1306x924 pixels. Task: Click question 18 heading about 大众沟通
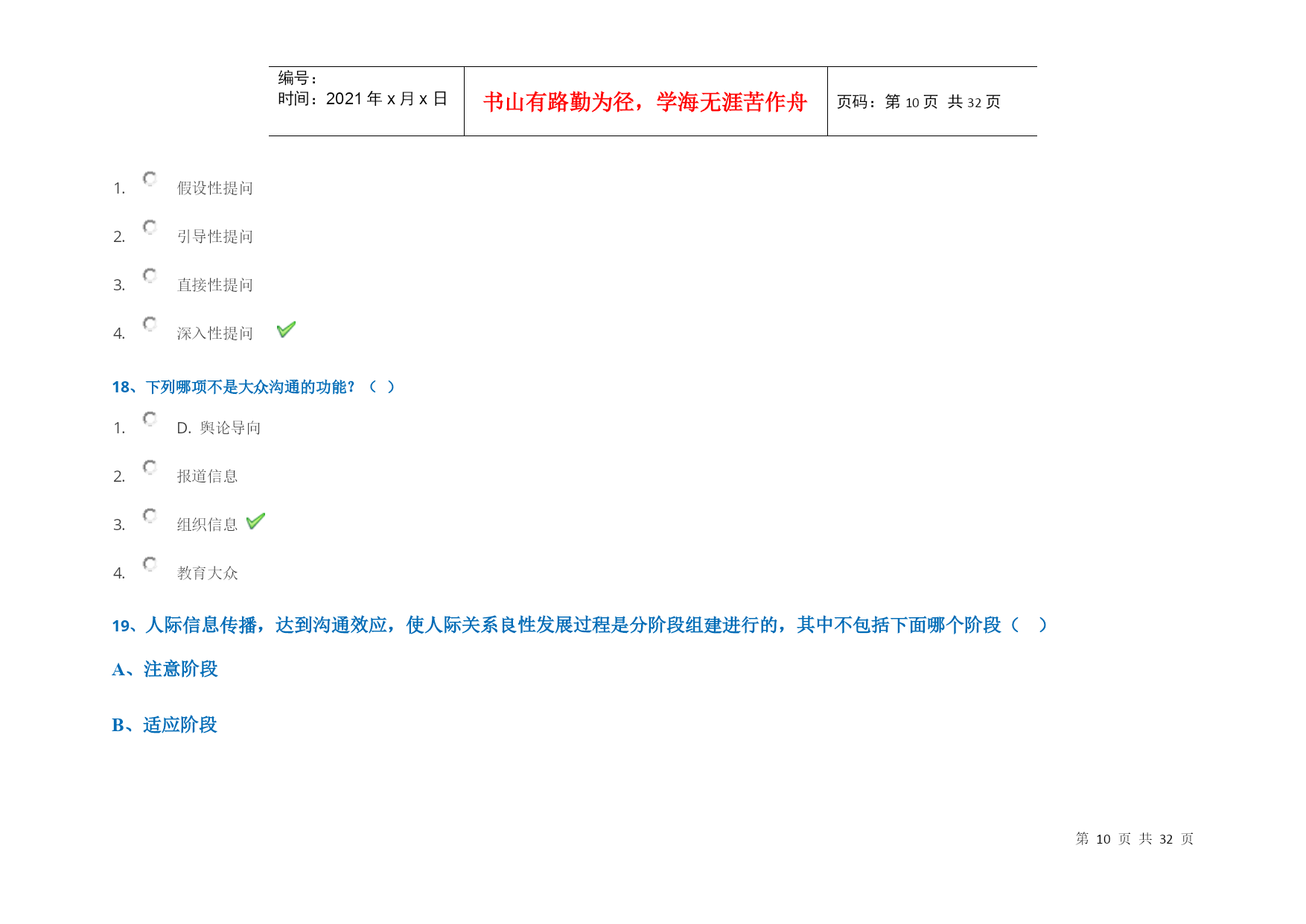[x=253, y=387]
